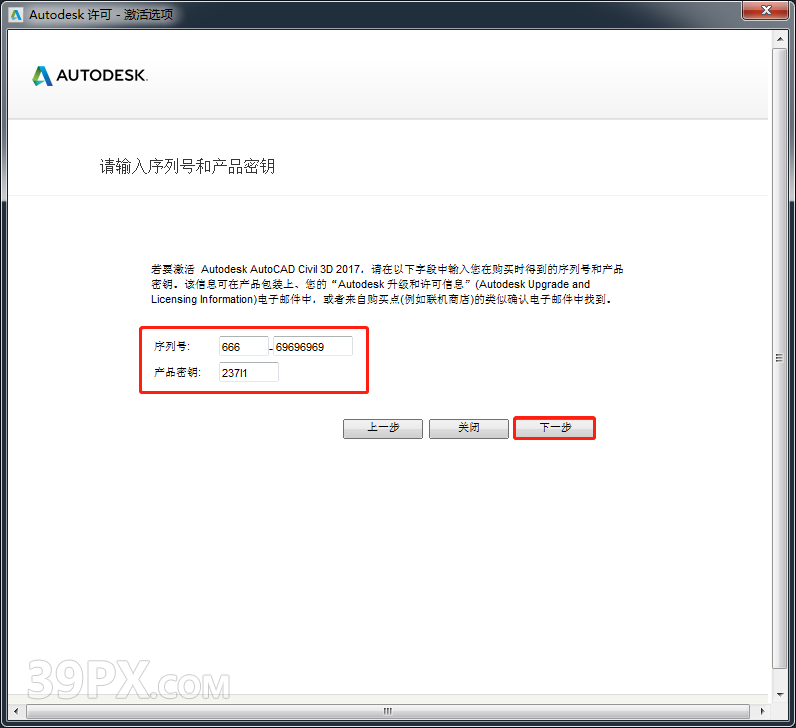Click the serial number prefix field 666

pos(243,346)
